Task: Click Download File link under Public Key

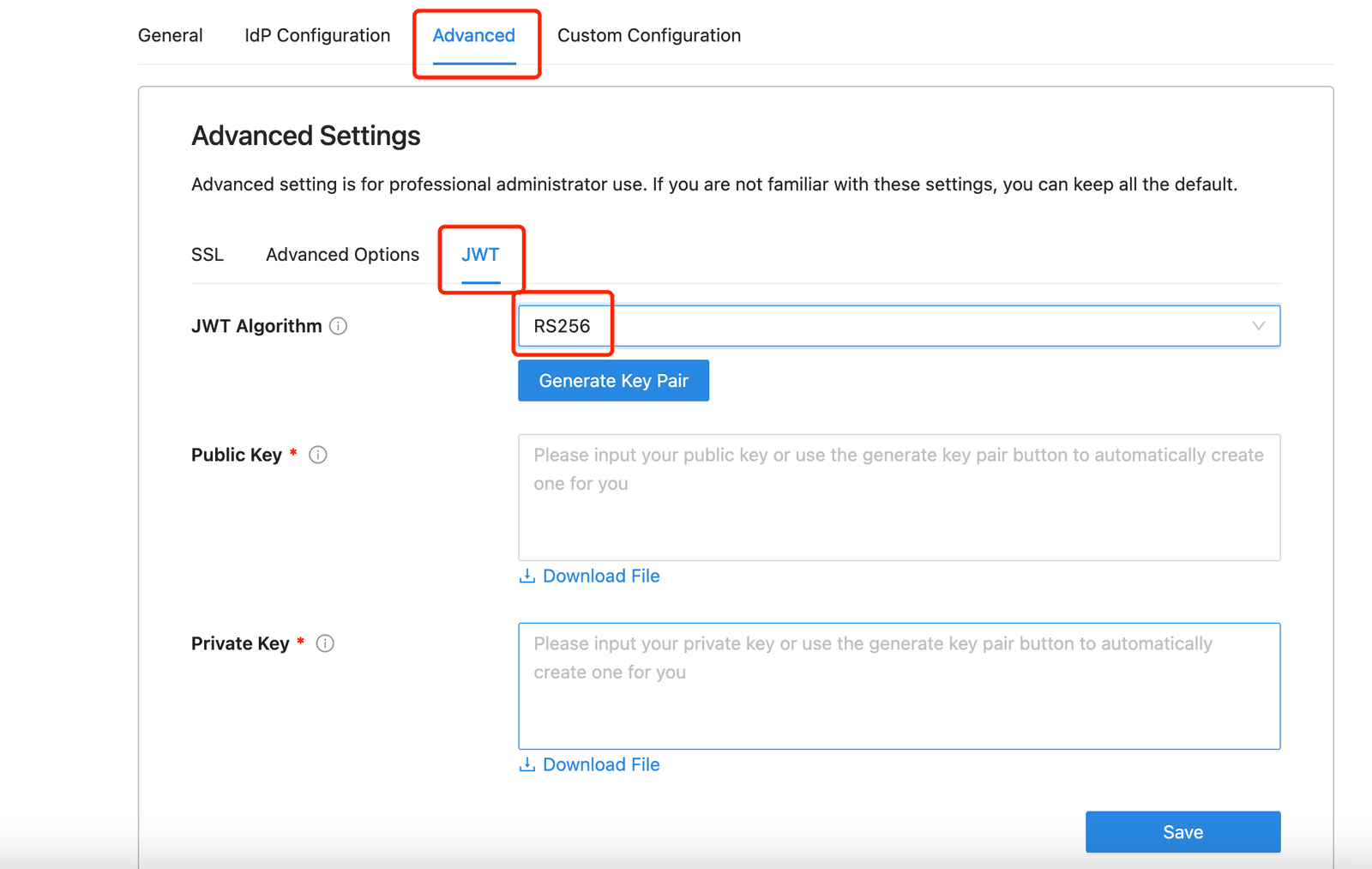Action: coord(601,576)
